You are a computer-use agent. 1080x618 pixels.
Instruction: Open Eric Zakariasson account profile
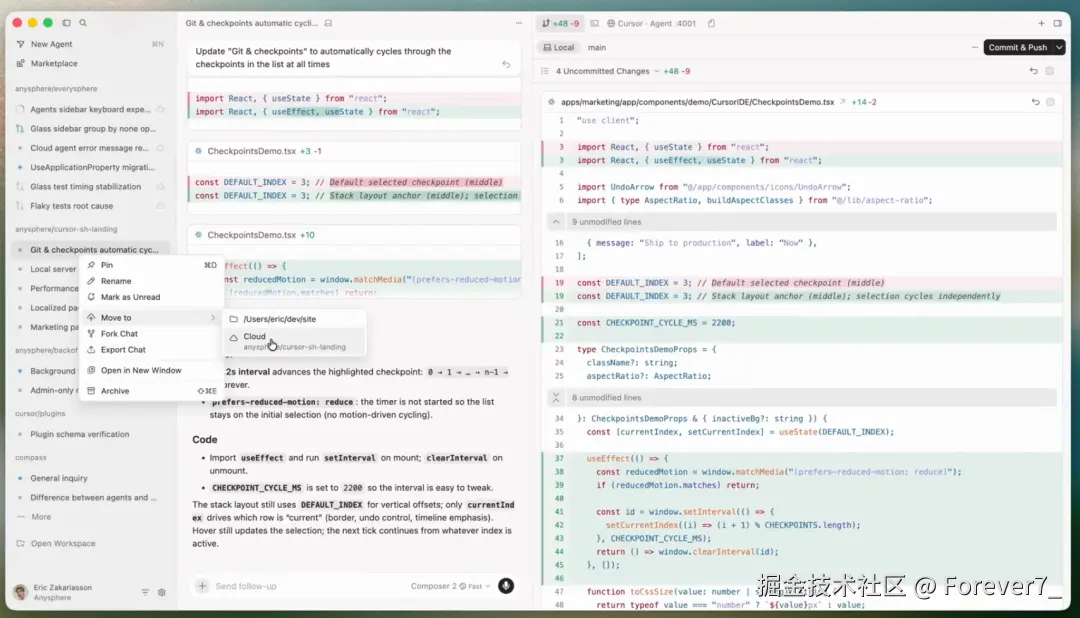[x=54, y=592]
